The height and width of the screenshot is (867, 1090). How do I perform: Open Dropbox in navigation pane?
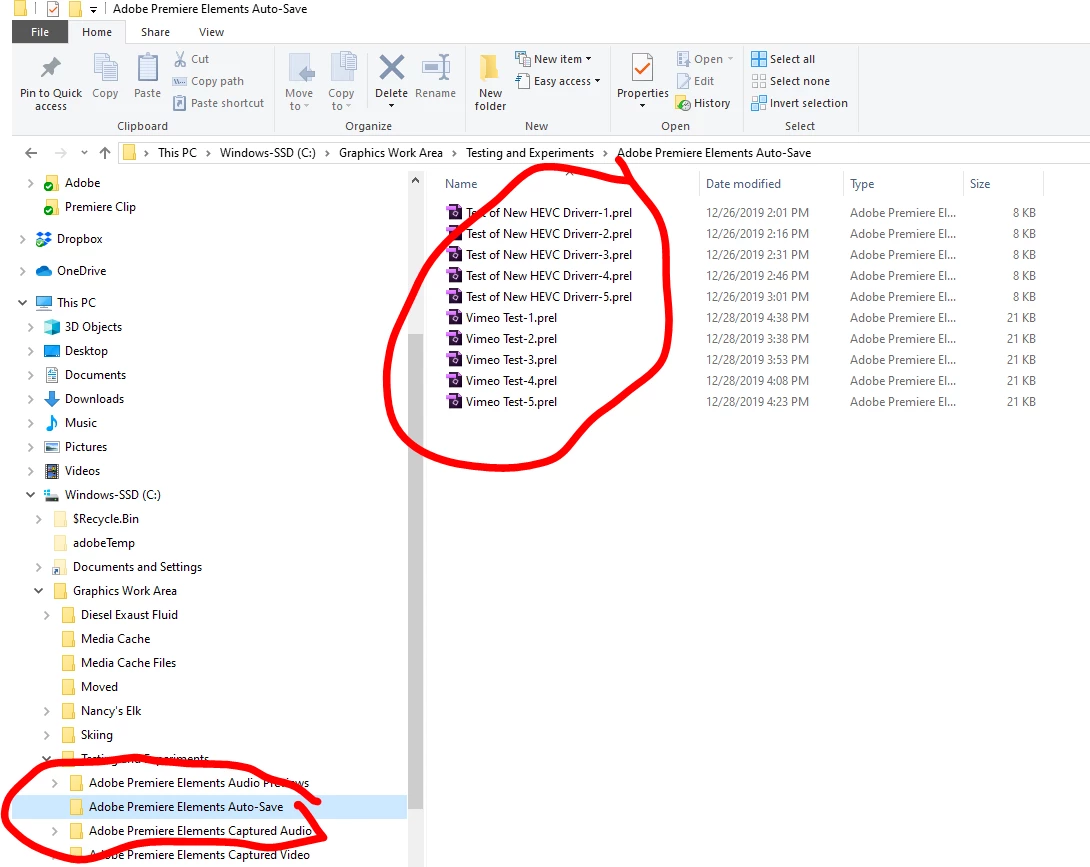pyautogui.click(x=70, y=239)
